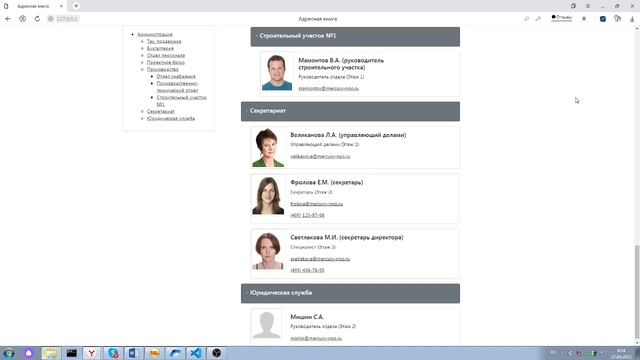Click the name Мамонтов В.А. heading
Image resolution: width=640 pixels, height=360 pixels.
[x=341, y=64]
